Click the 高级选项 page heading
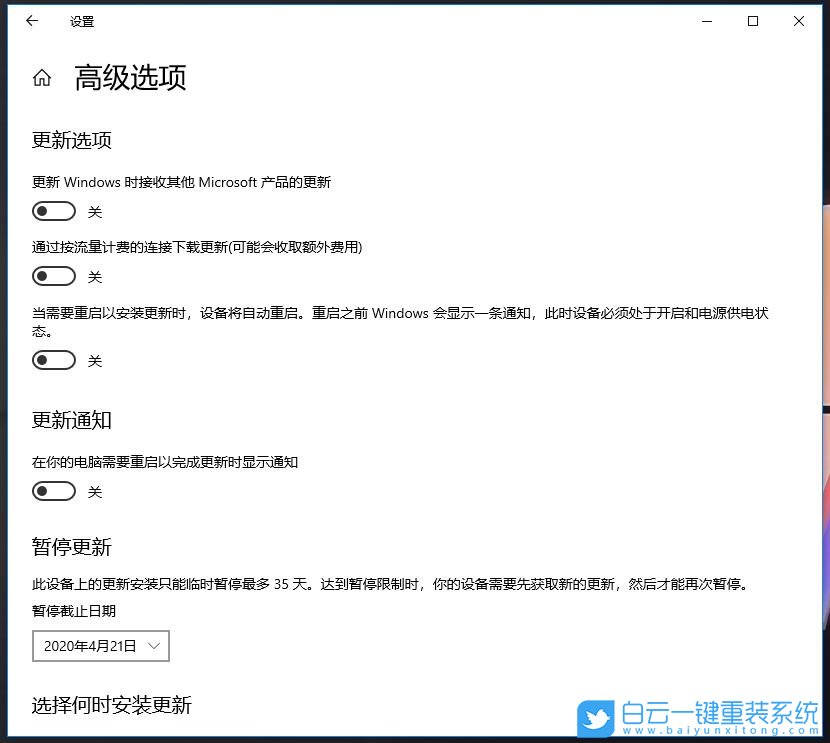The width and height of the screenshot is (830, 743). click(129, 78)
